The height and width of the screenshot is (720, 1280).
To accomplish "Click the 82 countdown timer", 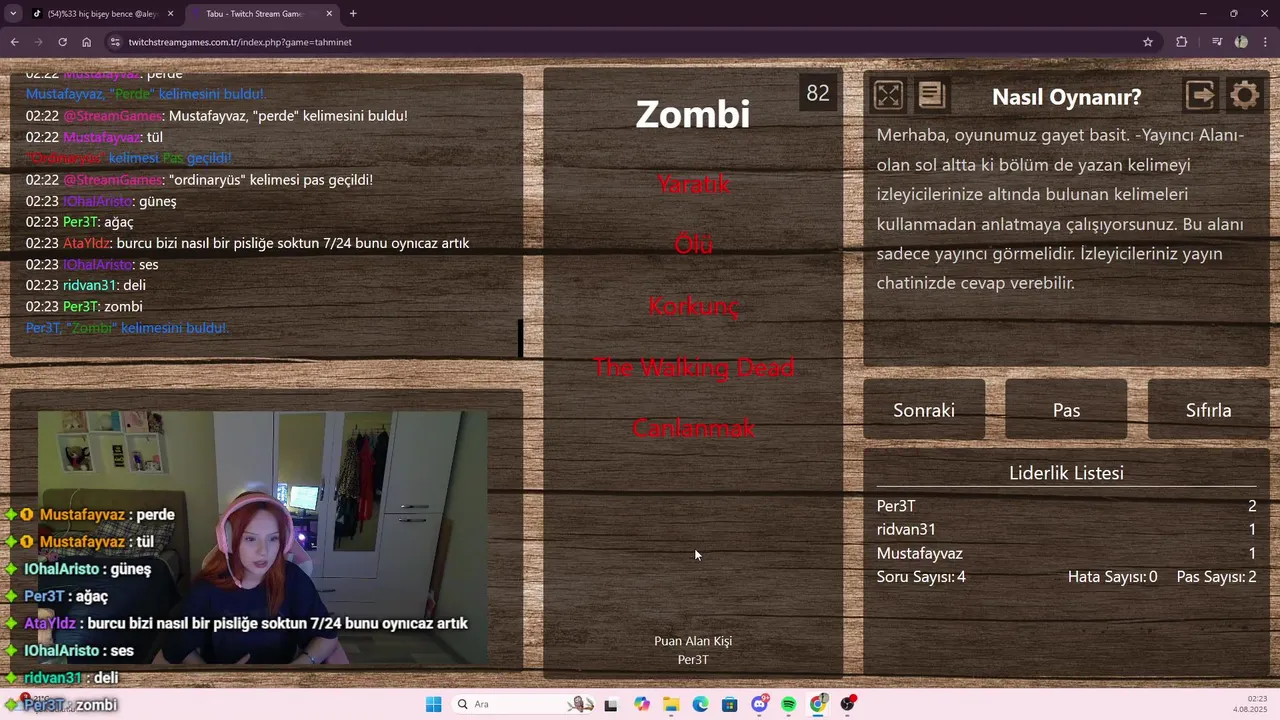I will coord(818,93).
